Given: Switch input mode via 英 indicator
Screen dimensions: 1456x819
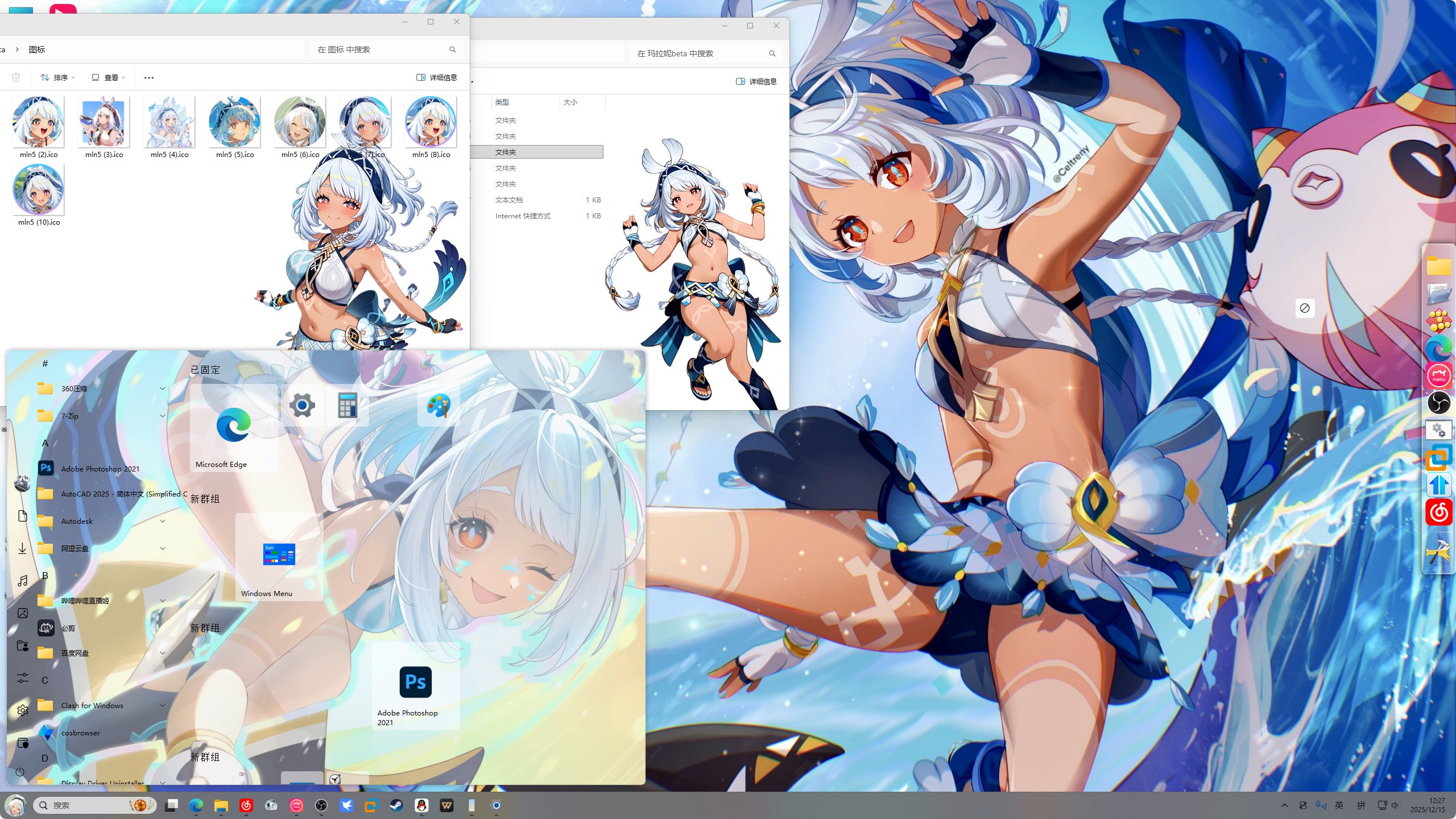Looking at the screenshot, I should [x=1339, y=805].
